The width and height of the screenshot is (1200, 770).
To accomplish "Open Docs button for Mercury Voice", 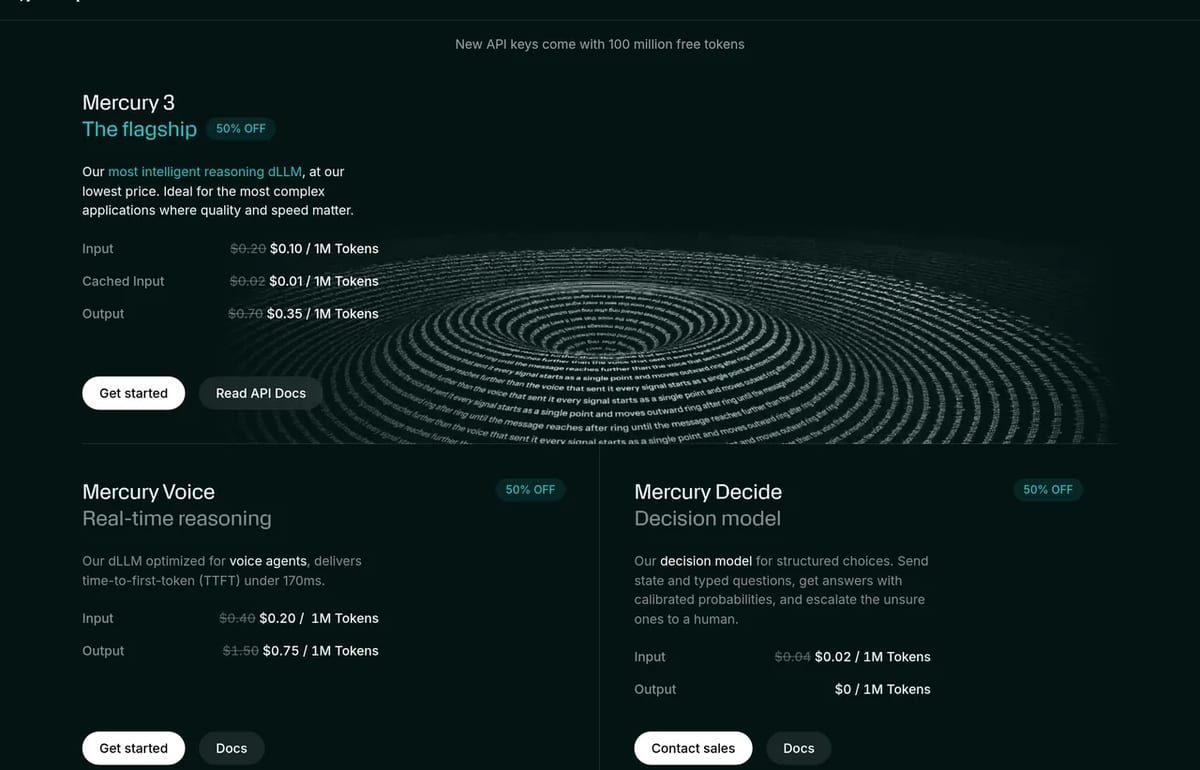I will point(231,748).
